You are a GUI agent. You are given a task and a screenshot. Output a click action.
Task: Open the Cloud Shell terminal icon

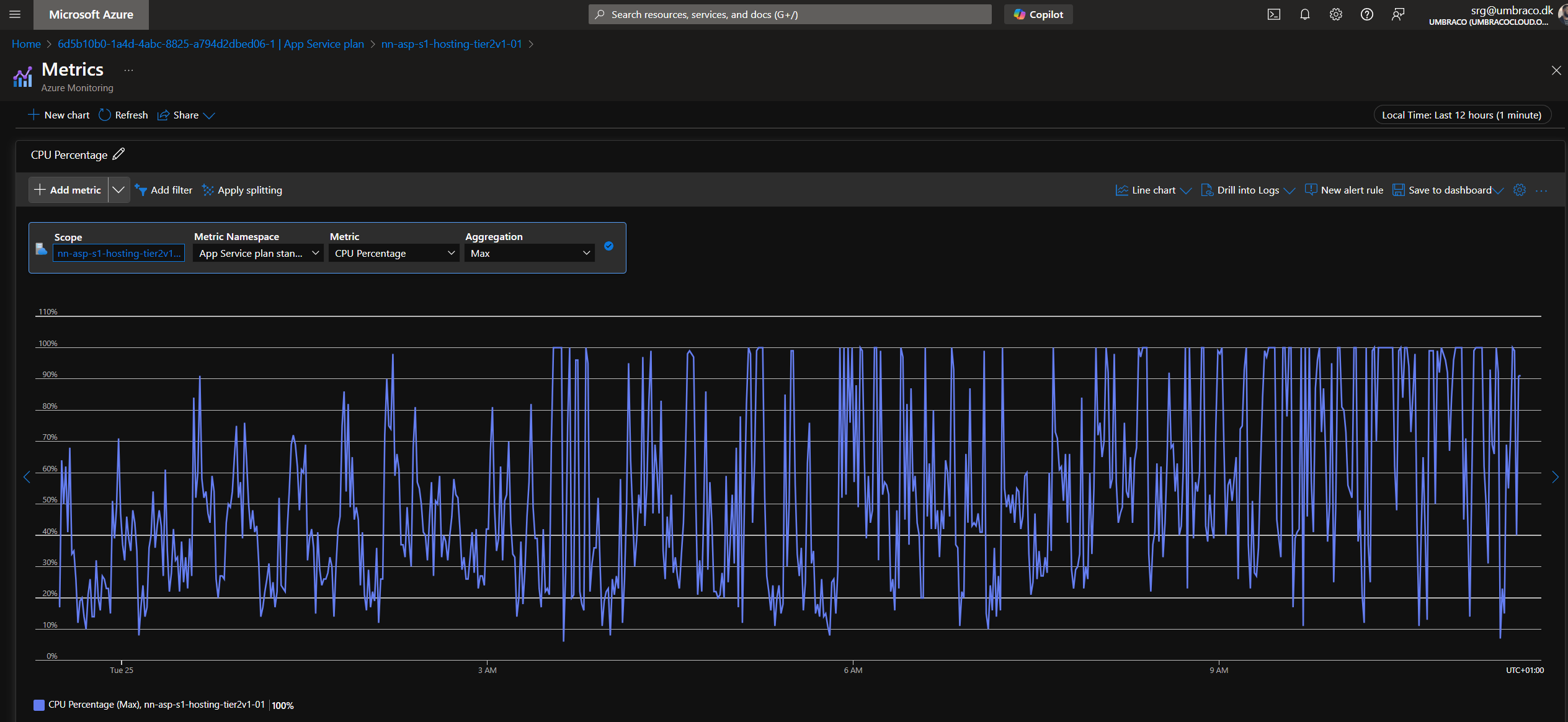click(x=1273, y=14)
